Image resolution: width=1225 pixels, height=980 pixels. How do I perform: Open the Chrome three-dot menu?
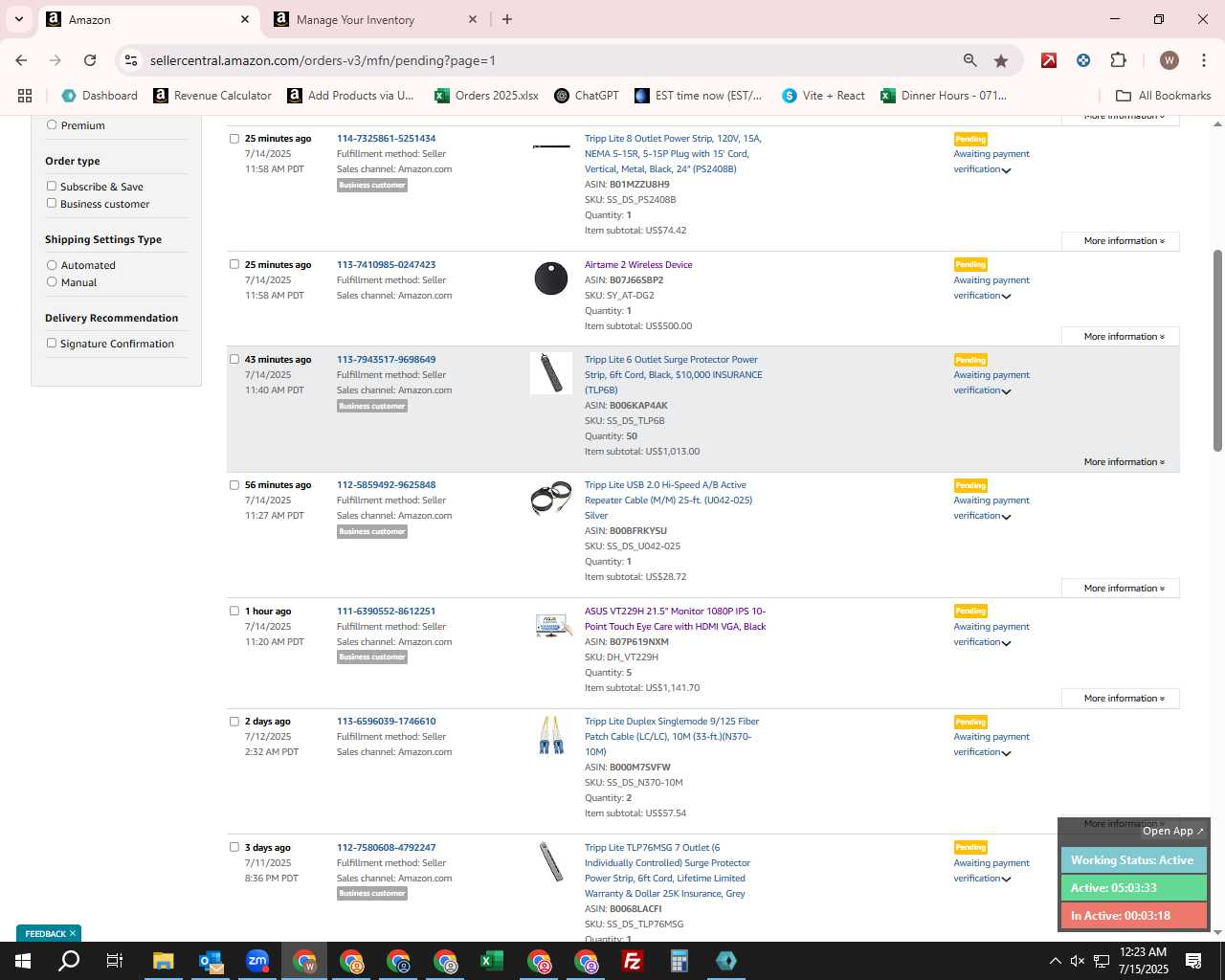tap(1203, 60)
